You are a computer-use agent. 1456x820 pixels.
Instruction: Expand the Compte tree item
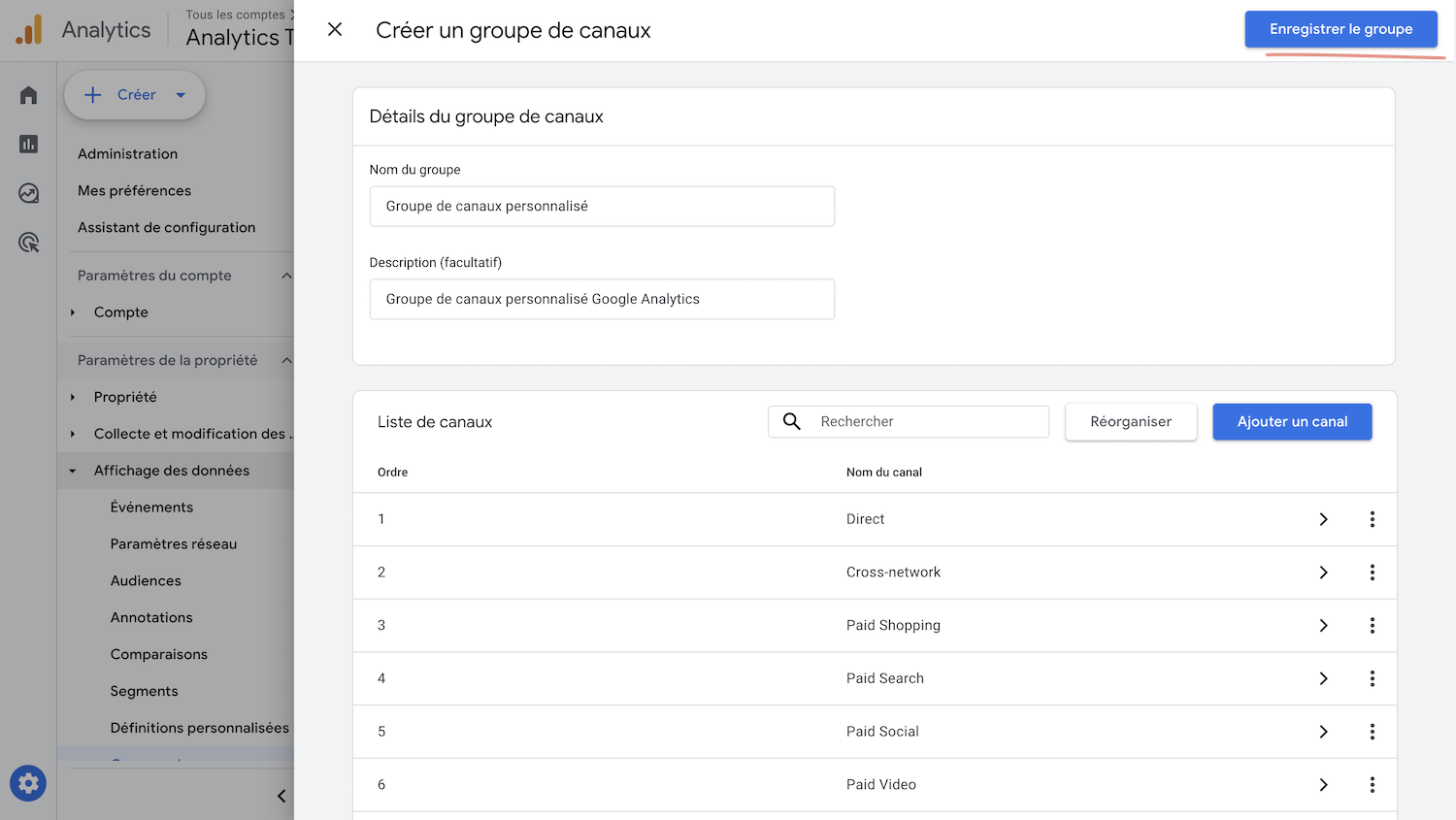pos(73,312)
